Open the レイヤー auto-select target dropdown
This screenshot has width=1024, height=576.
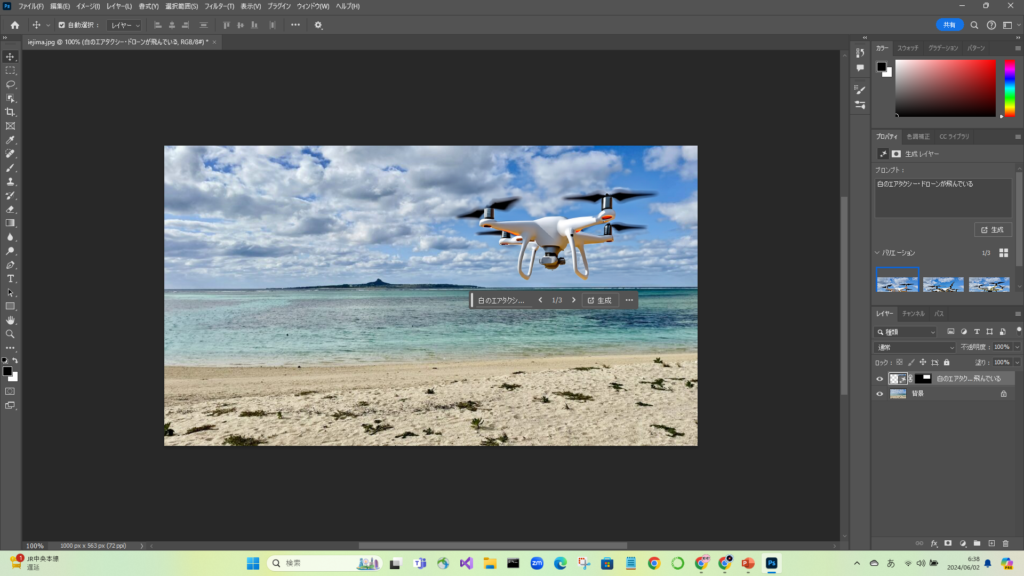[125, 25]
